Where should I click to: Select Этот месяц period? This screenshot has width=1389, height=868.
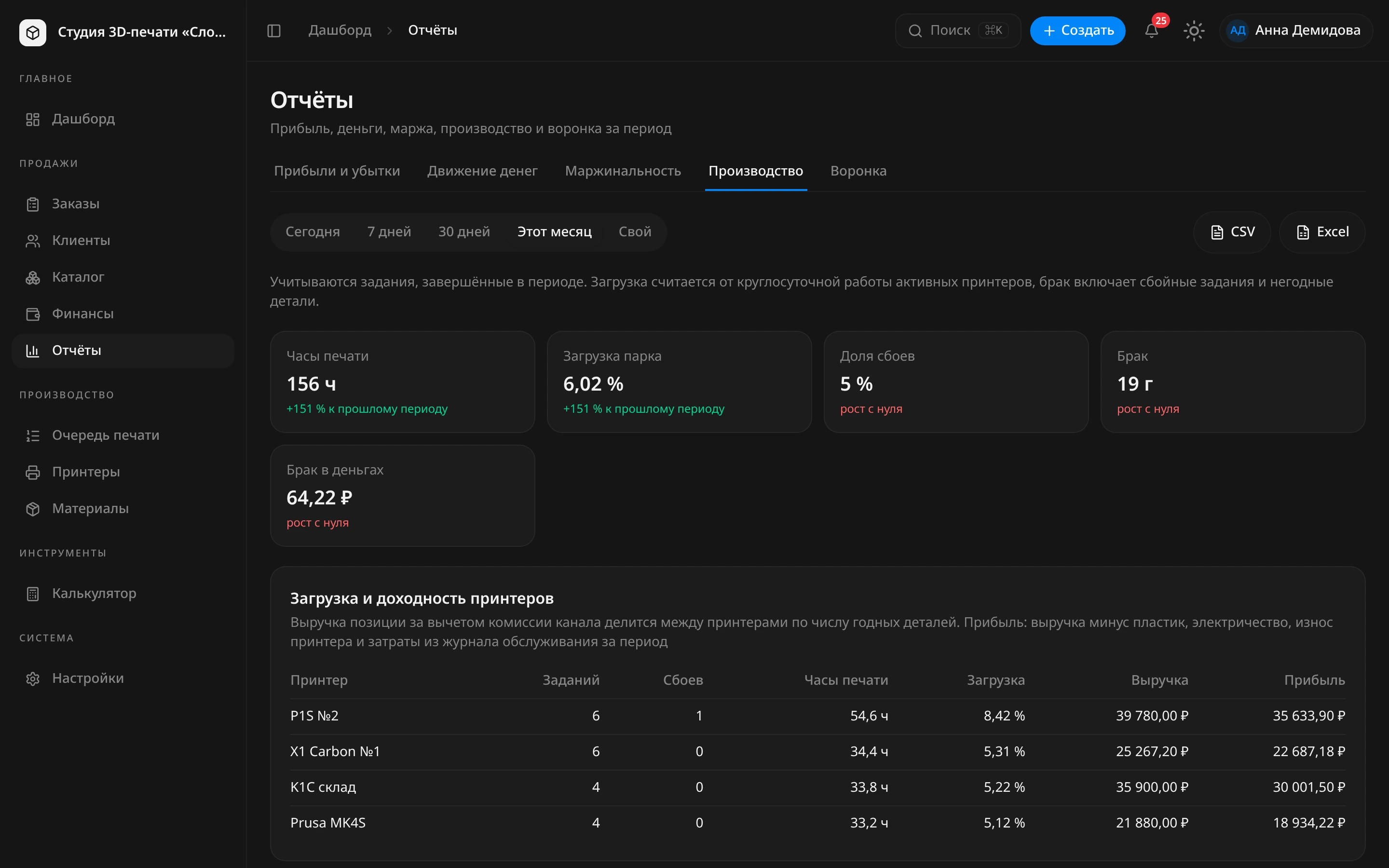point(555,232)
